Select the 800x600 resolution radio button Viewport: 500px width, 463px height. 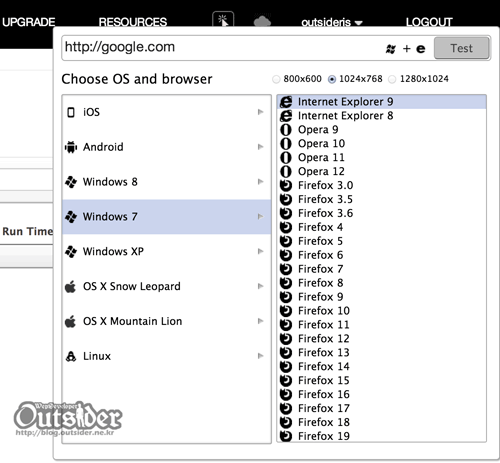point(276,79)
